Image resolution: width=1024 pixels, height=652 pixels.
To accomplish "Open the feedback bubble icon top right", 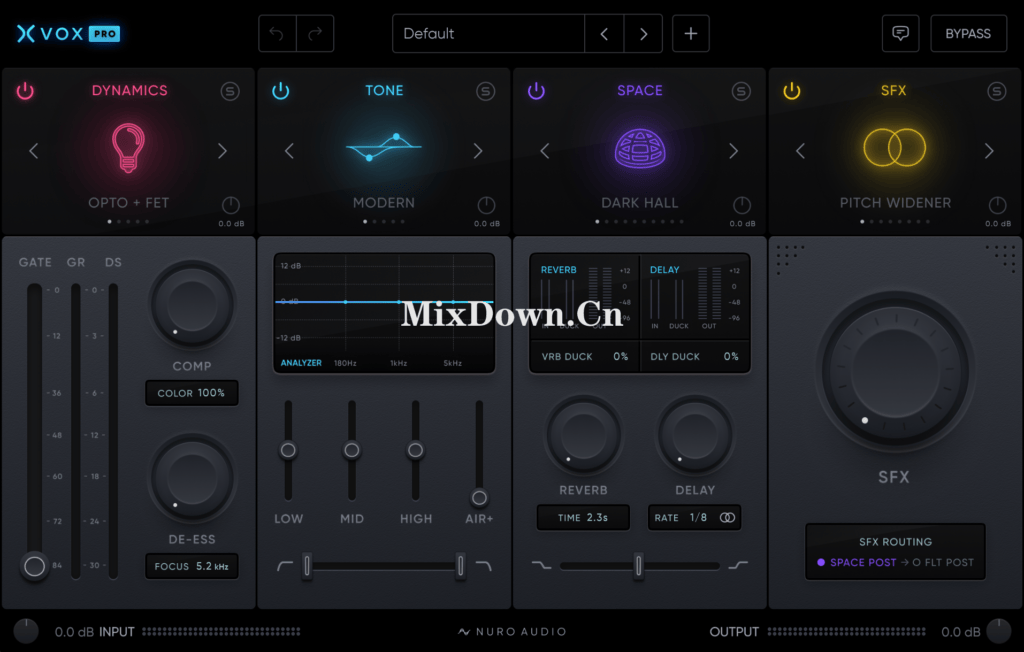I will coord(900,33).
